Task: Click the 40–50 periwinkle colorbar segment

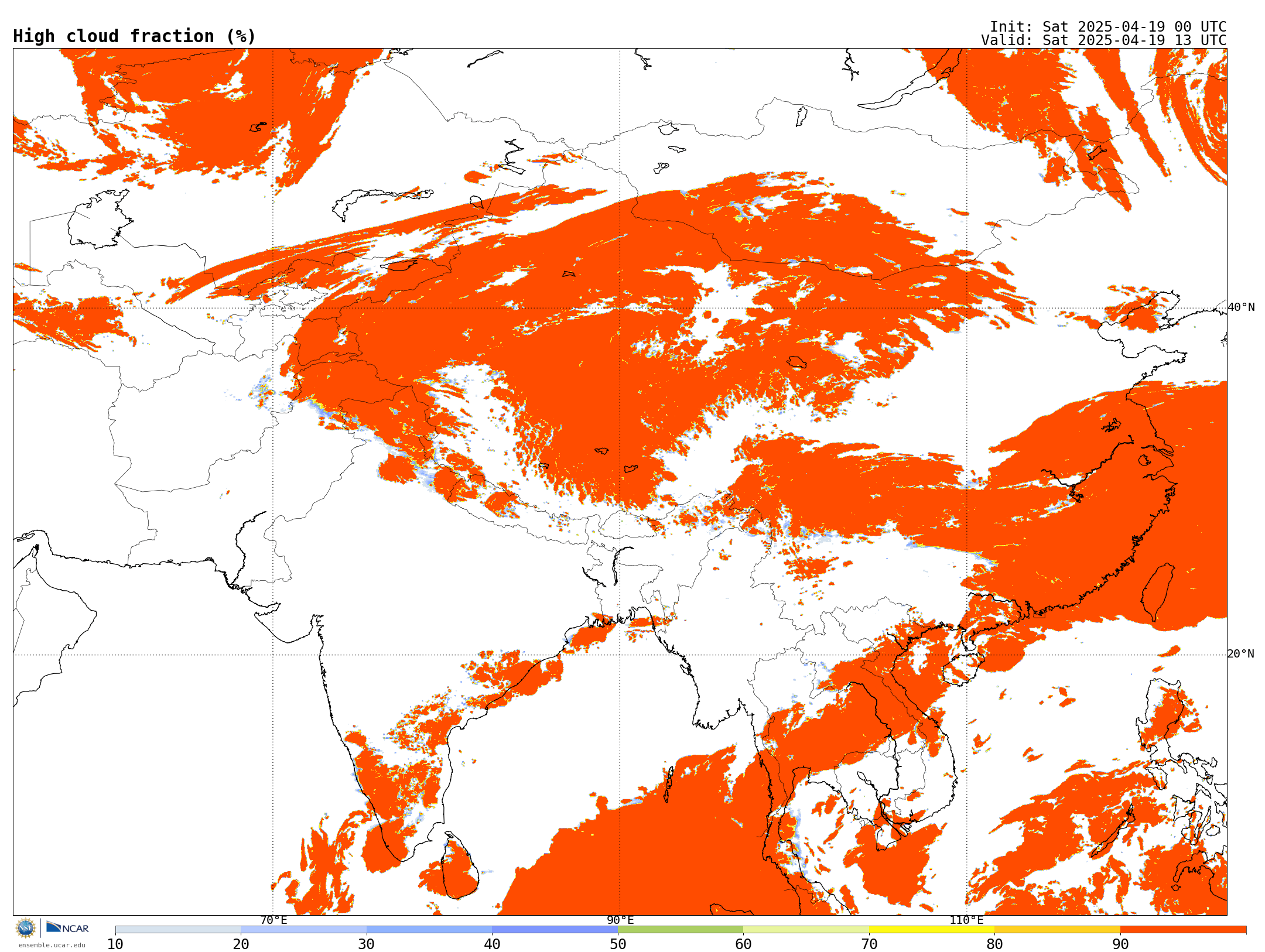Action: click(x=555, y=929)
